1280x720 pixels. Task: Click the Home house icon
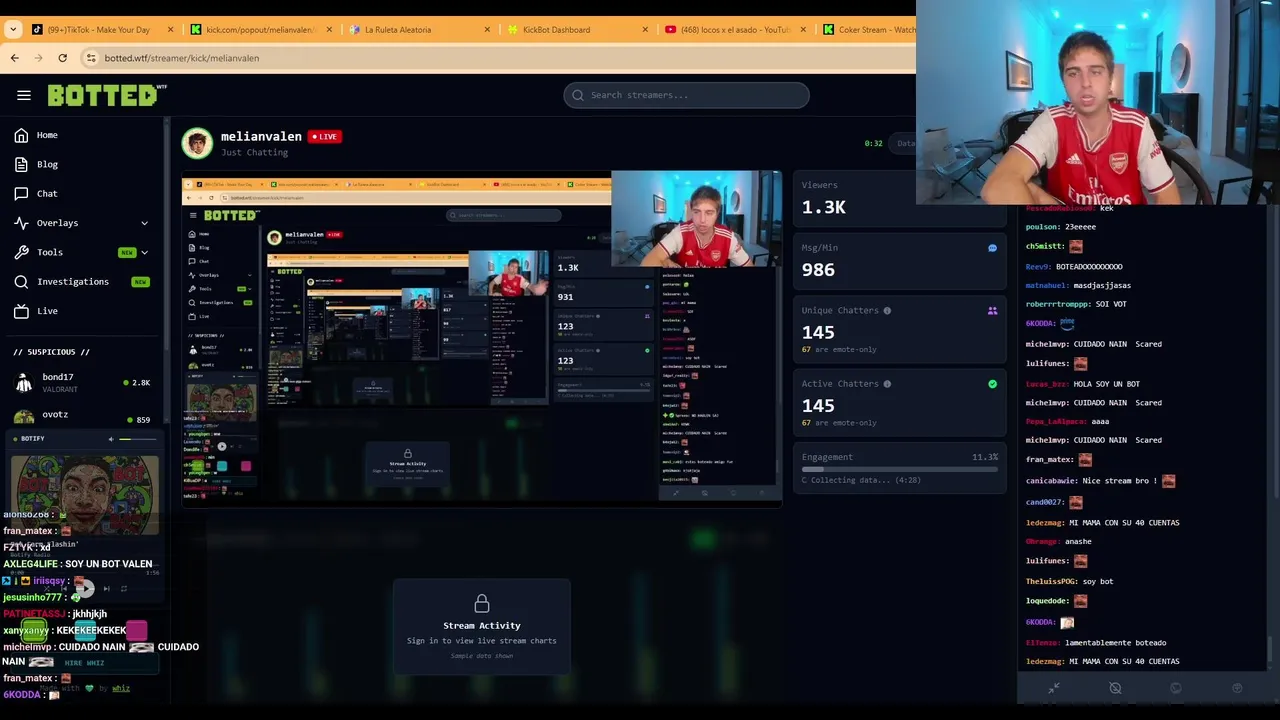[21, 135]
